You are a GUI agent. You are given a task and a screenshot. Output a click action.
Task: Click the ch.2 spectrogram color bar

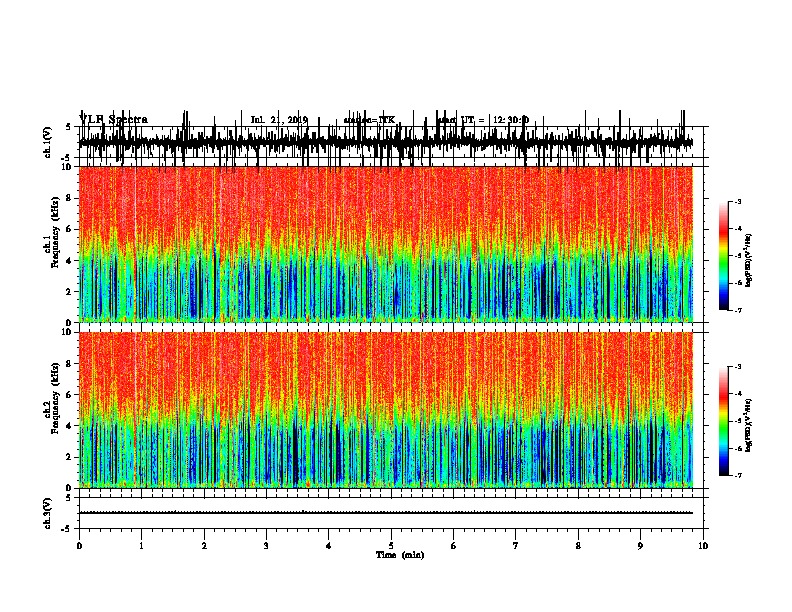point(723,421)
